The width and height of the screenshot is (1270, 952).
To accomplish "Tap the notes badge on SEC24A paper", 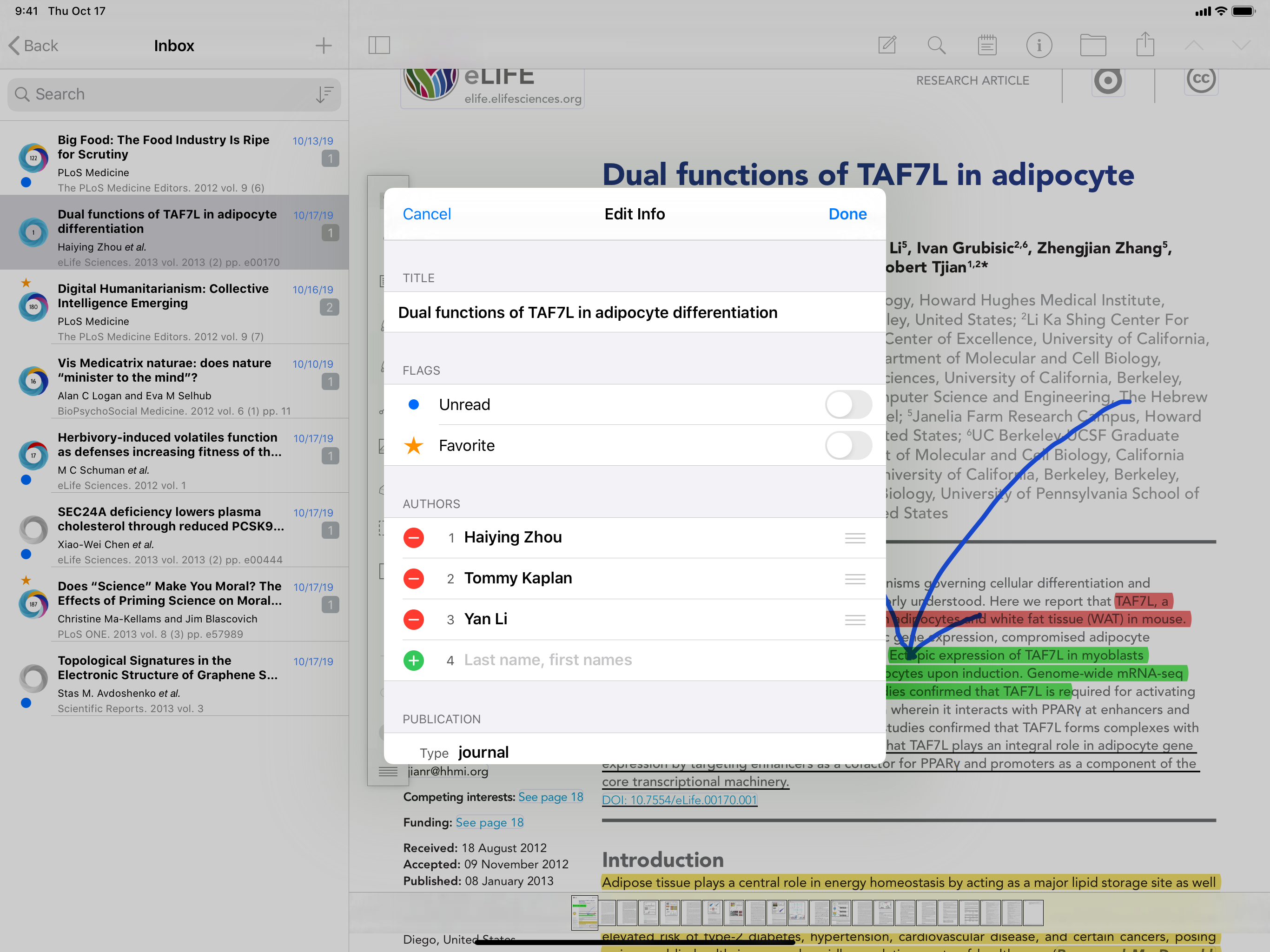I will [330, 530].
